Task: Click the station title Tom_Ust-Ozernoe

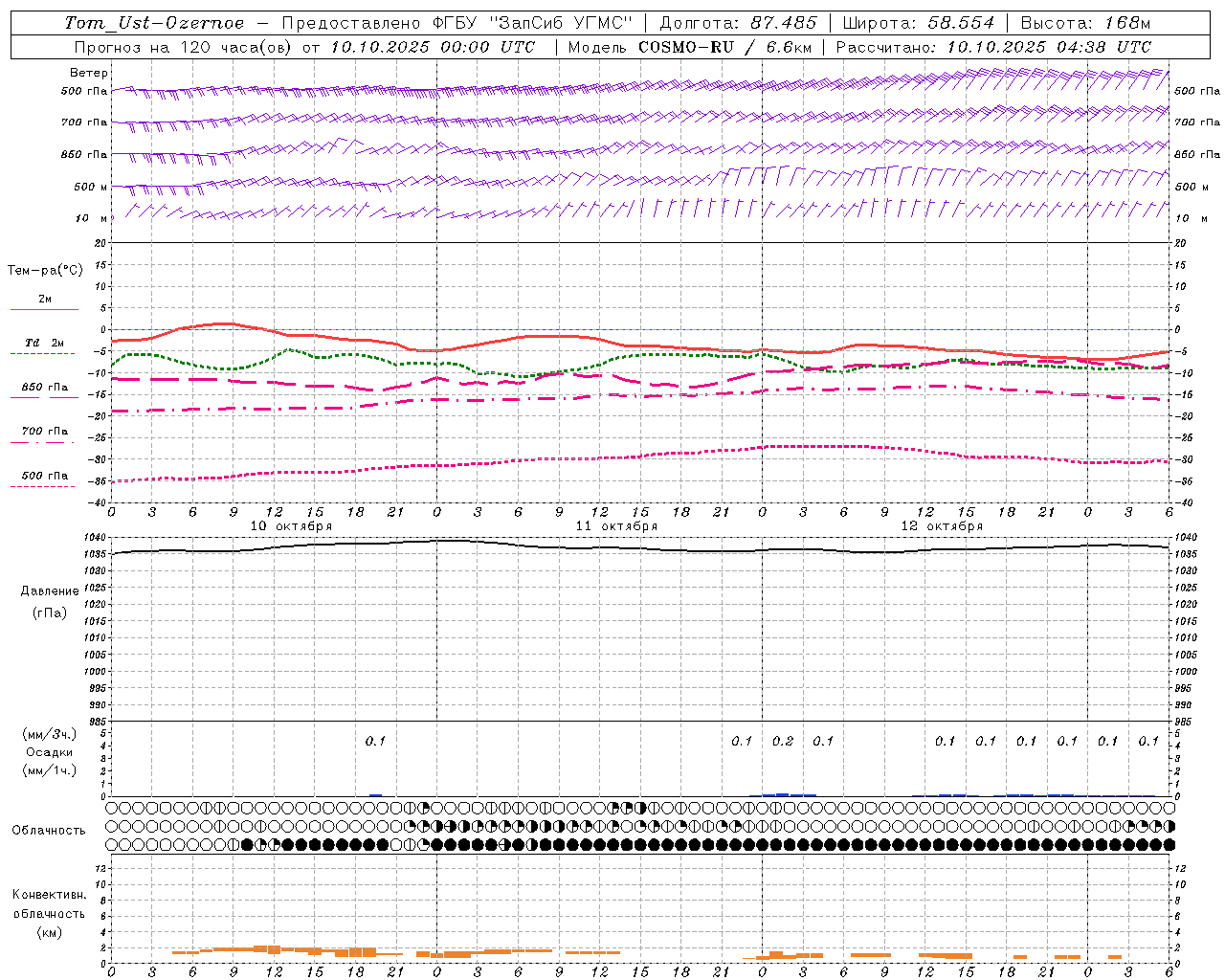Action: coord(154,23)
